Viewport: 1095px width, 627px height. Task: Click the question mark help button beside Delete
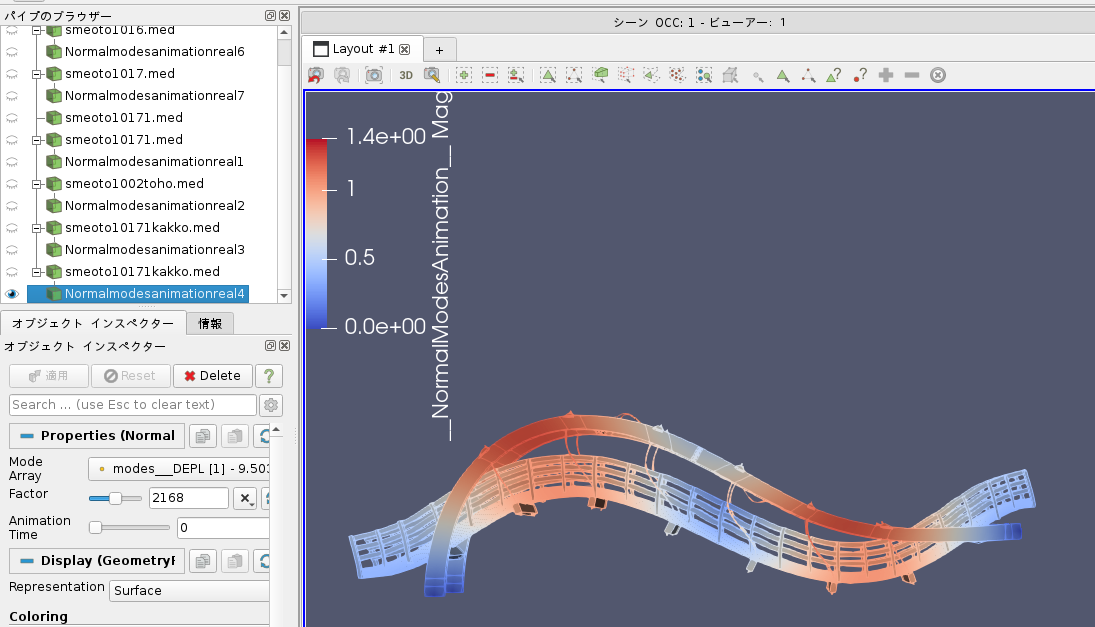click(x=268, y=376)
